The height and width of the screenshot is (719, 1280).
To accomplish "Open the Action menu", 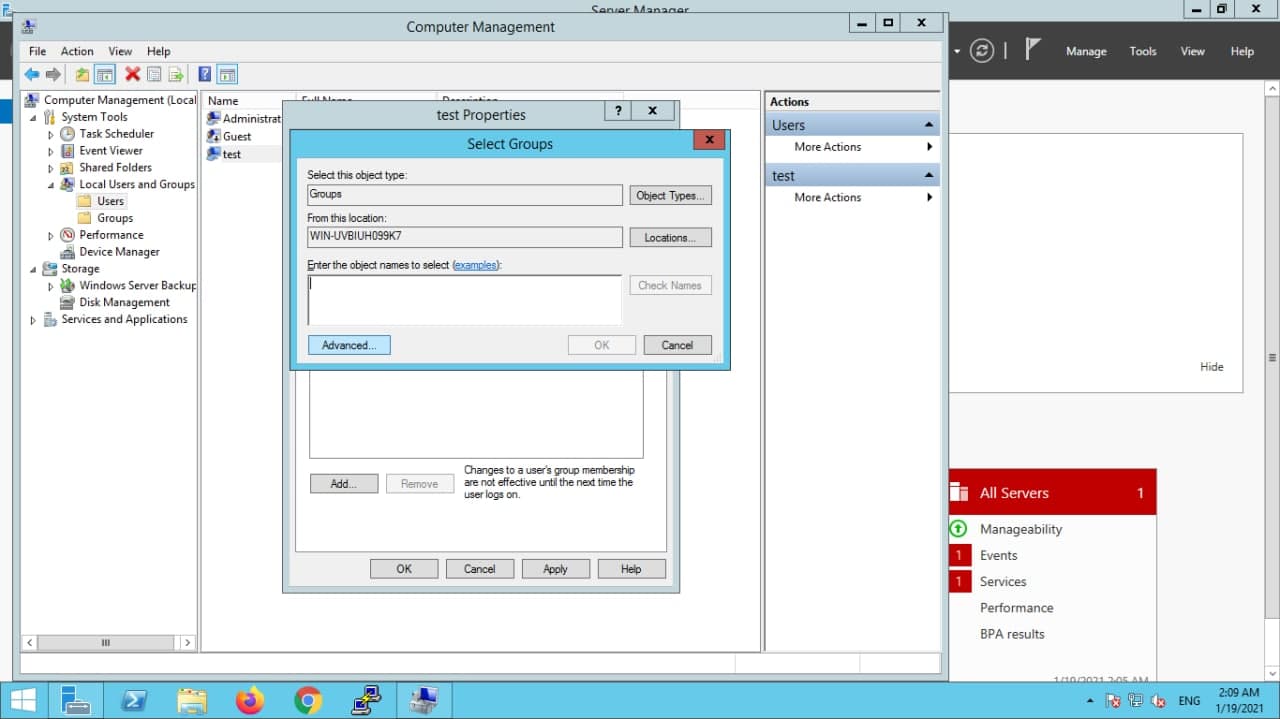I will (x=77, y=51).
